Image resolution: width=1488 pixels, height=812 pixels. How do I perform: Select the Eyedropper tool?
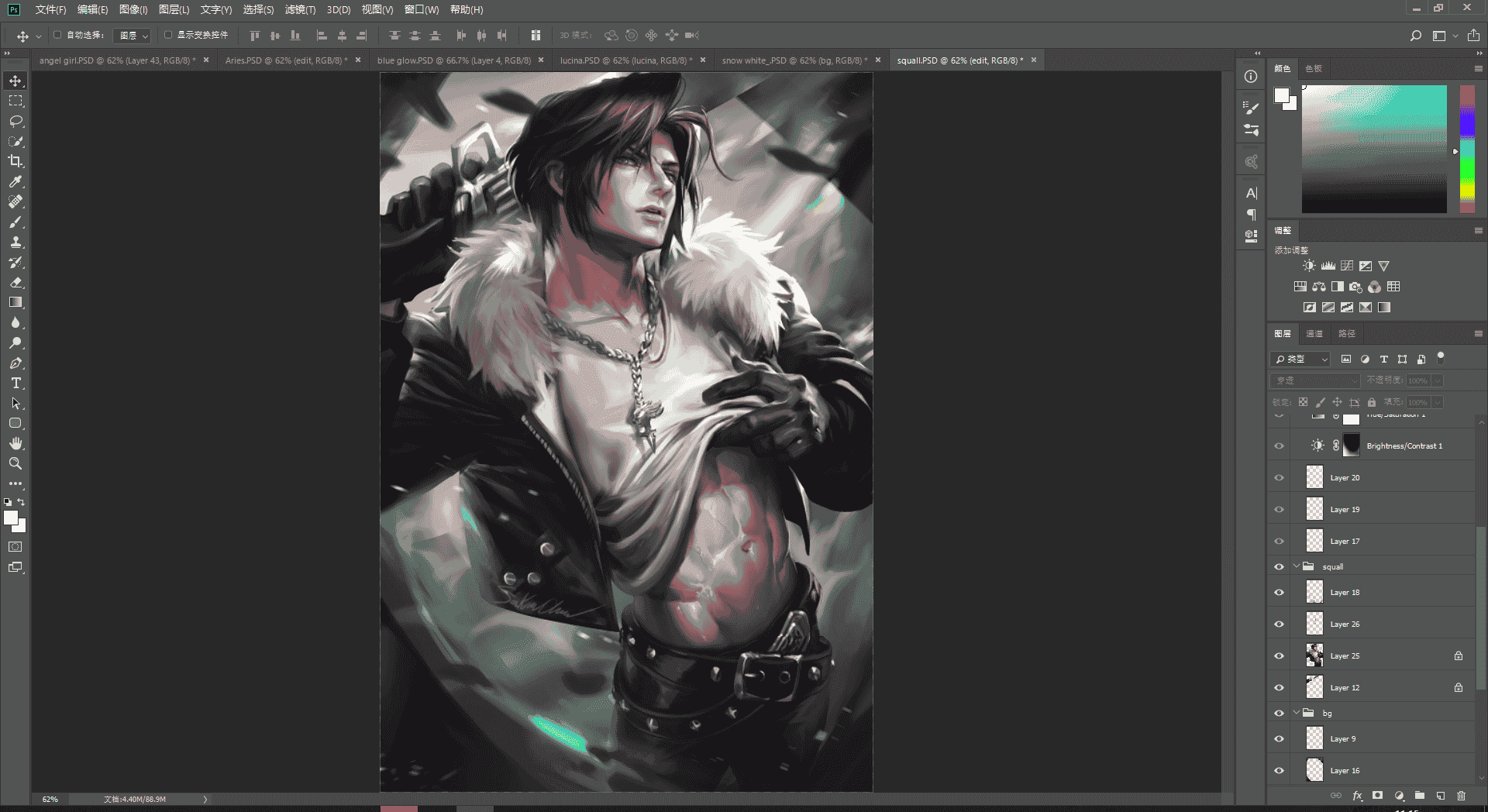15,181
